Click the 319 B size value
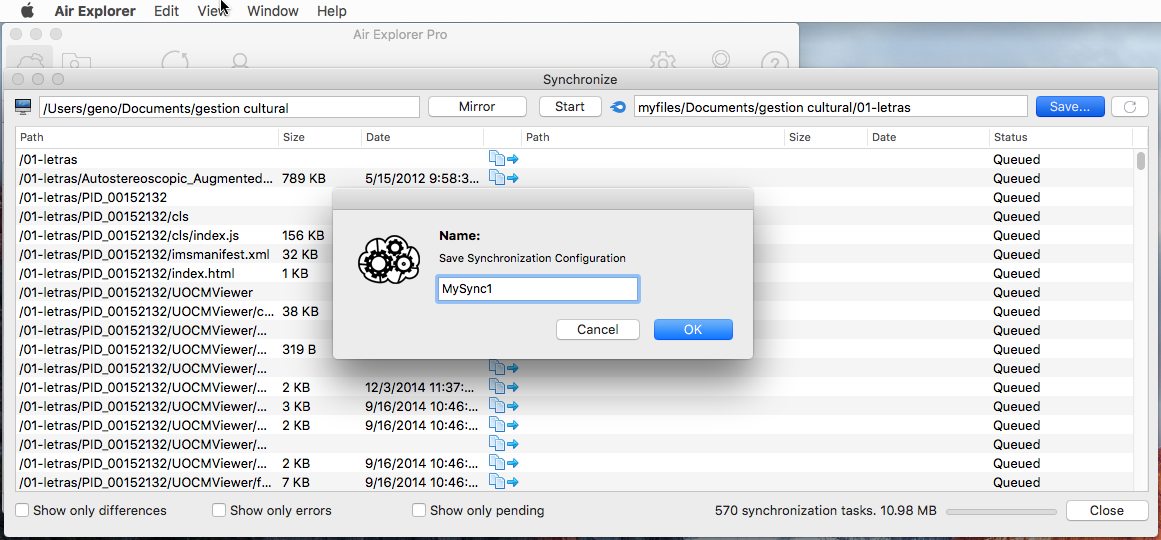1161x540 pixels. (x=299, y=349)
